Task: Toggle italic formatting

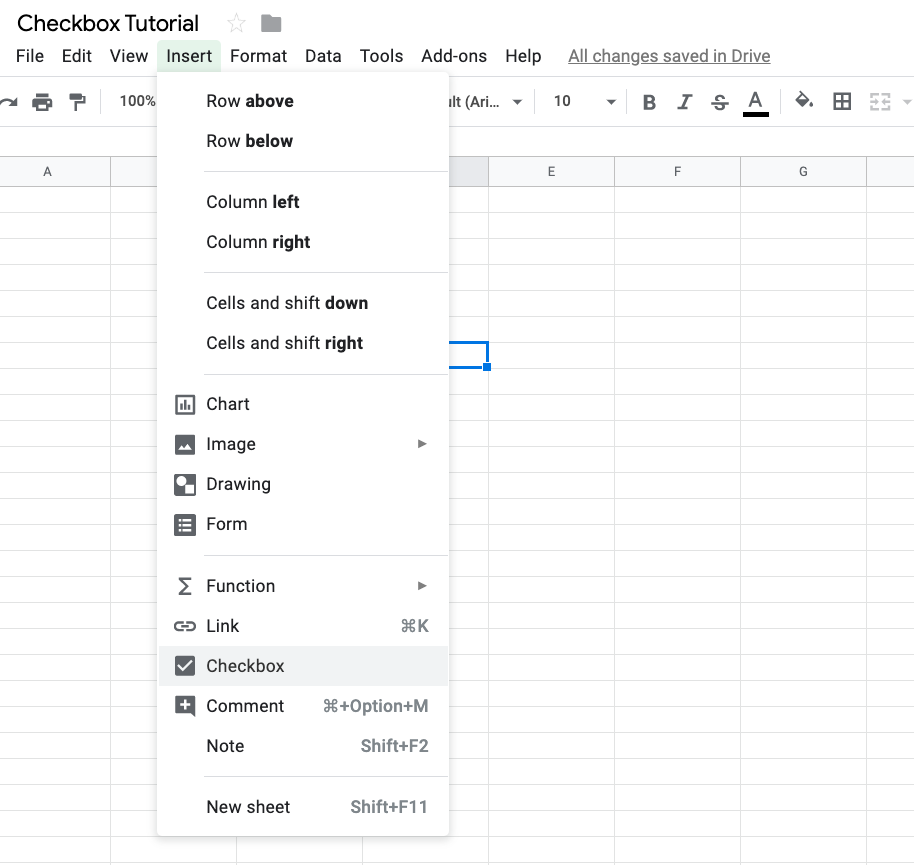Action: (684, 102)
